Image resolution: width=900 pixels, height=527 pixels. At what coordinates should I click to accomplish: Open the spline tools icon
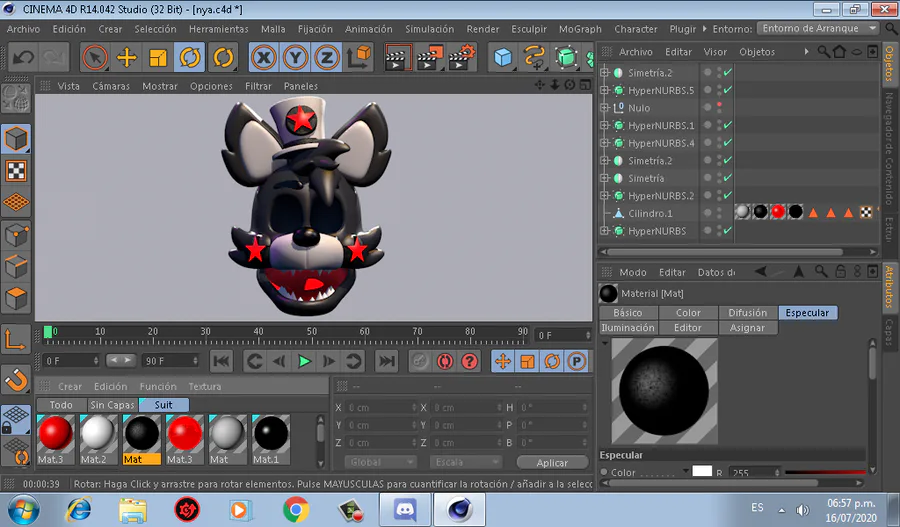[534, 57]
